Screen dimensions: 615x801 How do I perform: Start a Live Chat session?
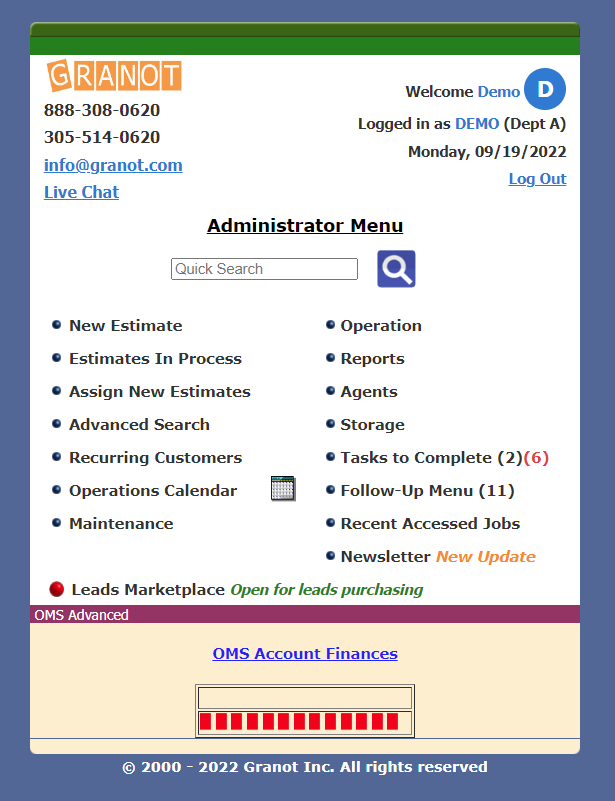pyautogui.click(x=81, y=192)
